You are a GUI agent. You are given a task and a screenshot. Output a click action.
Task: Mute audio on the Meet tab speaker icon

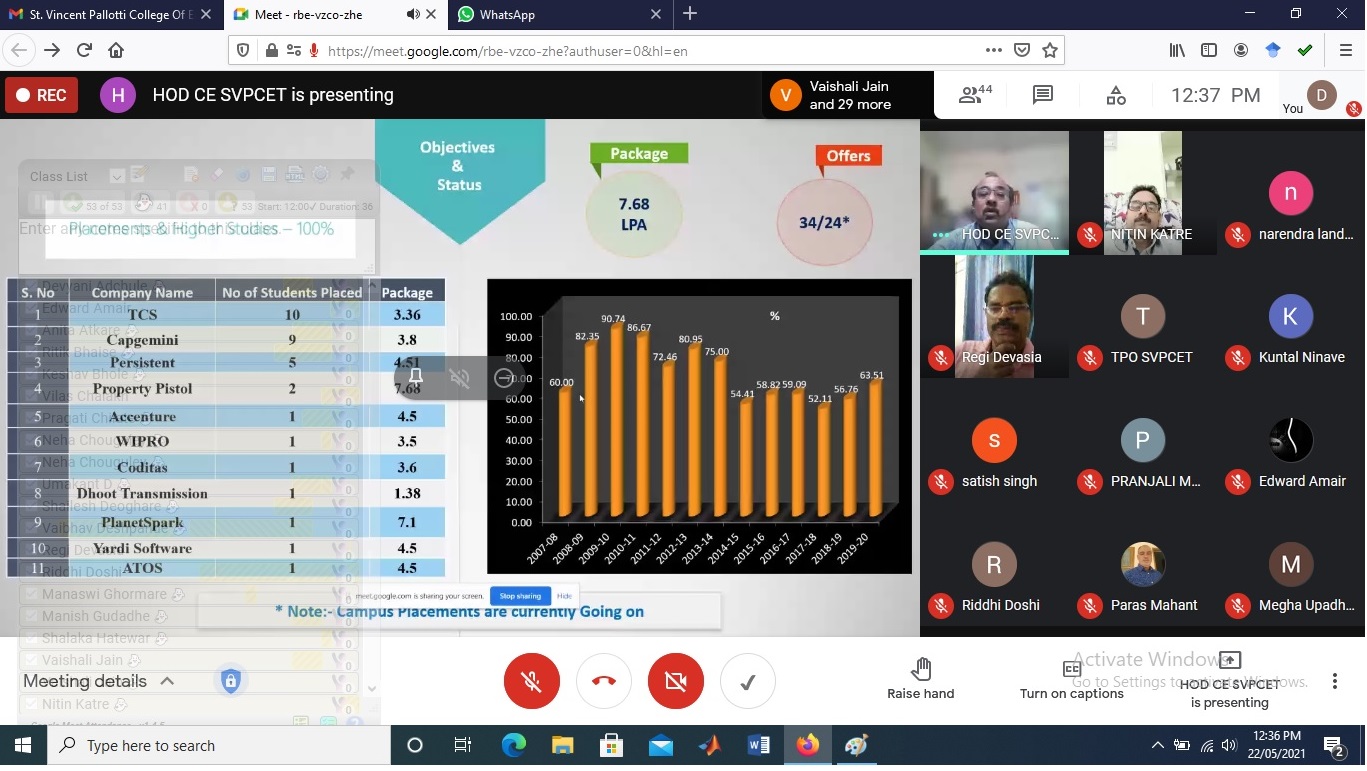pyautogui.click(x=413, y=15)
